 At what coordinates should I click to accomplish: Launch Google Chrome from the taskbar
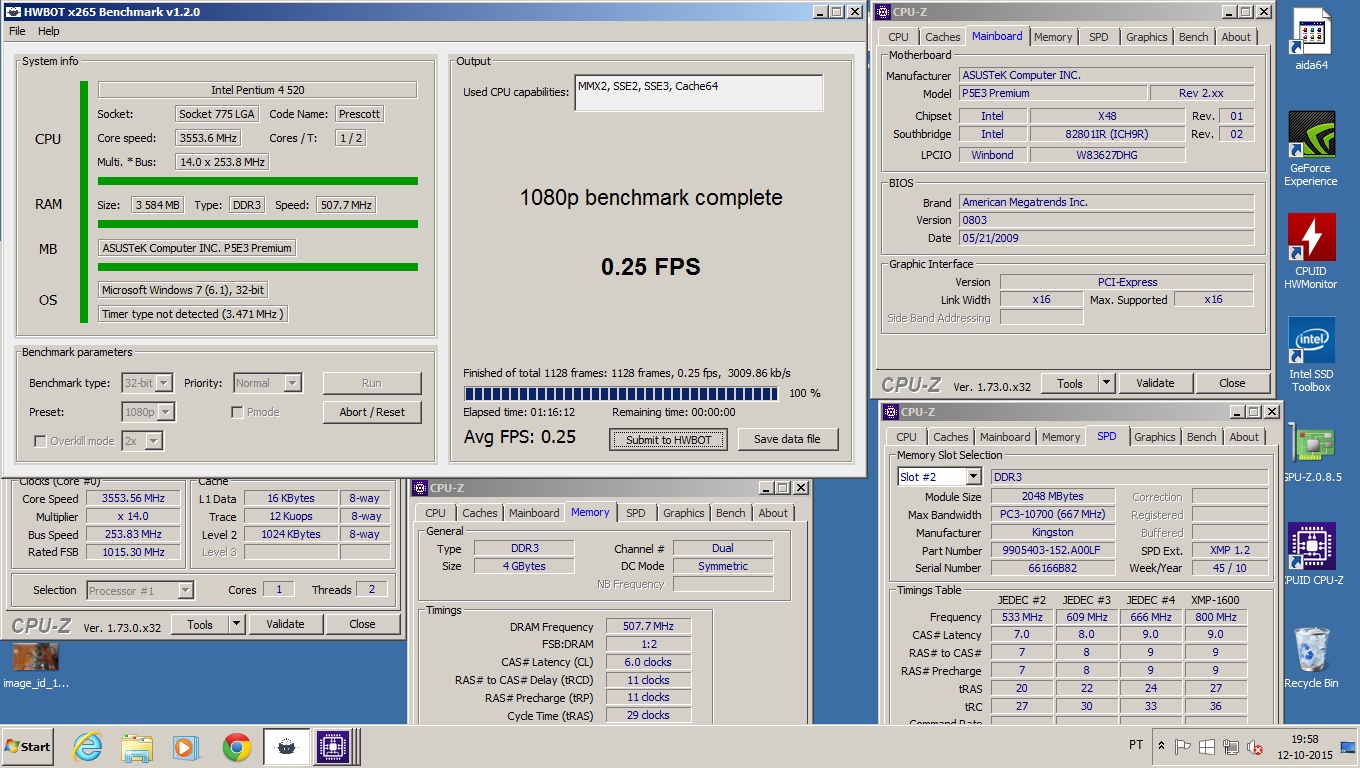click(237, 746)
